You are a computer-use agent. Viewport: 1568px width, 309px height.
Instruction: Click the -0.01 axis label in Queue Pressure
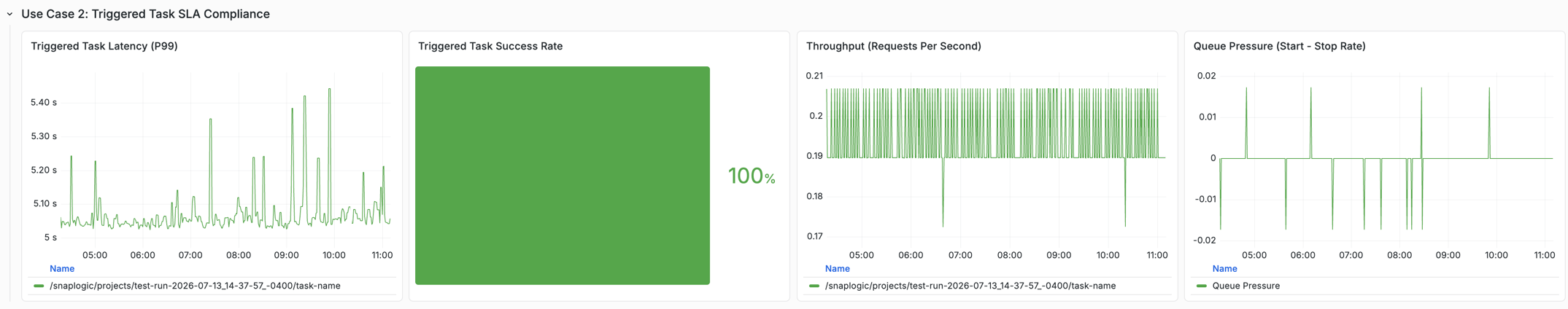(x=1205, y=199)
